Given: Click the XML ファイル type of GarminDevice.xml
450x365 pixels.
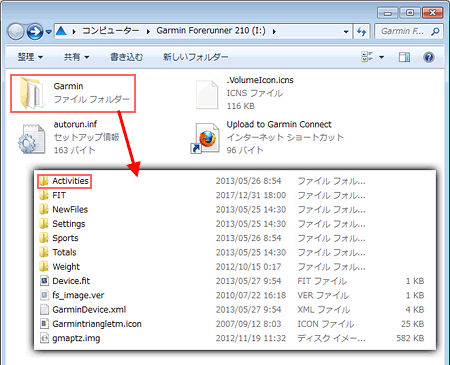Looking at the screenshot, I should tap(324, 310).
